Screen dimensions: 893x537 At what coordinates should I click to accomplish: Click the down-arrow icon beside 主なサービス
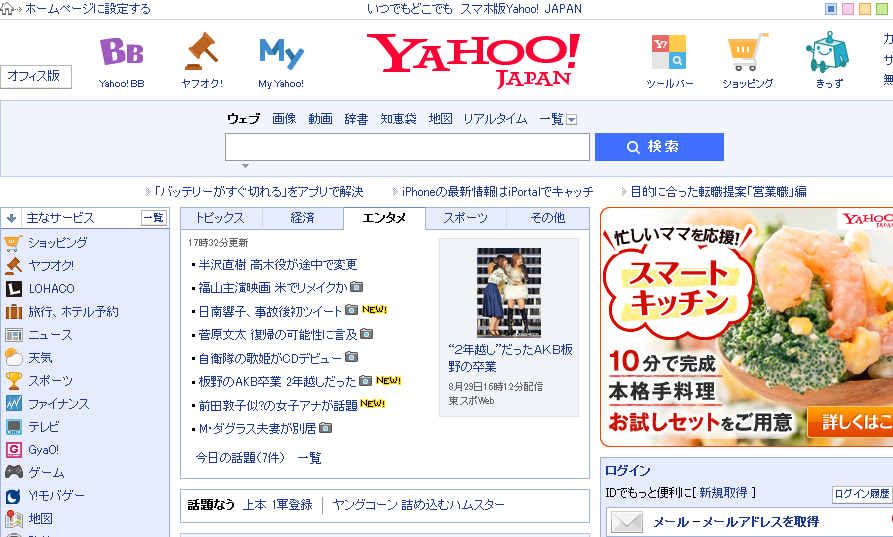[11, 218]
